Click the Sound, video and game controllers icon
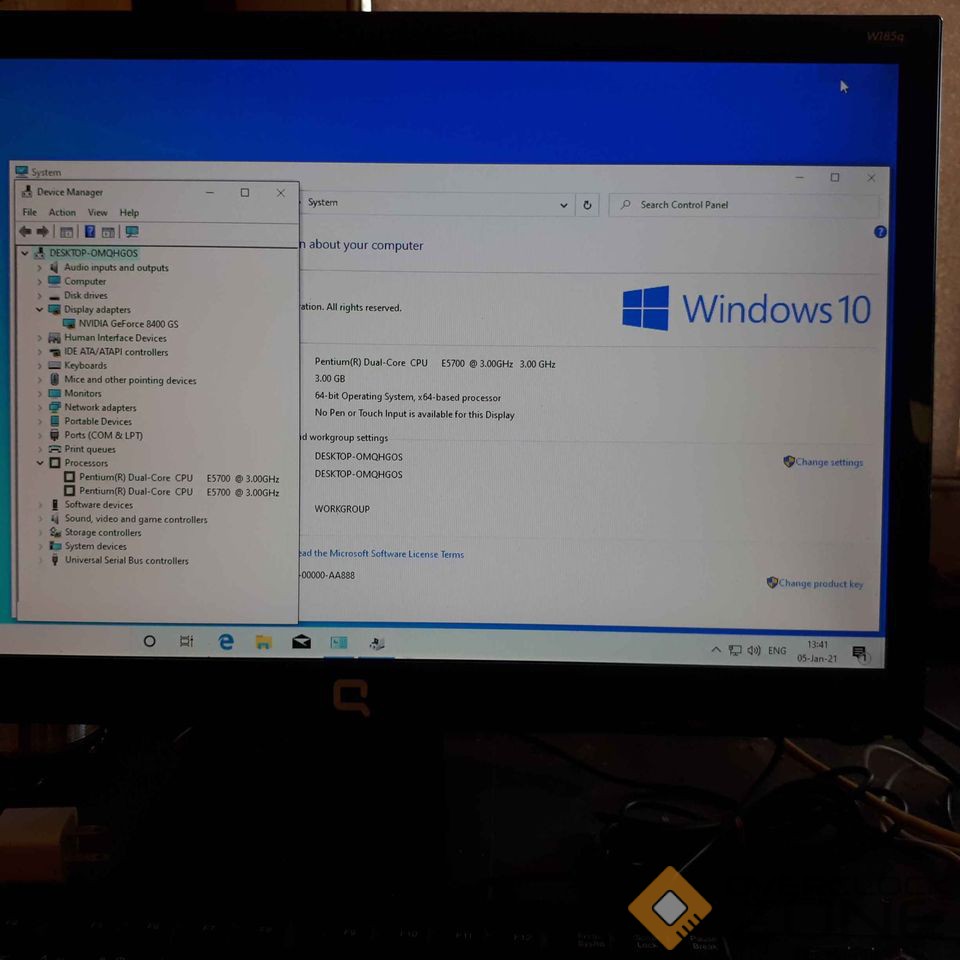960x960 pixels. click(55, 519)
